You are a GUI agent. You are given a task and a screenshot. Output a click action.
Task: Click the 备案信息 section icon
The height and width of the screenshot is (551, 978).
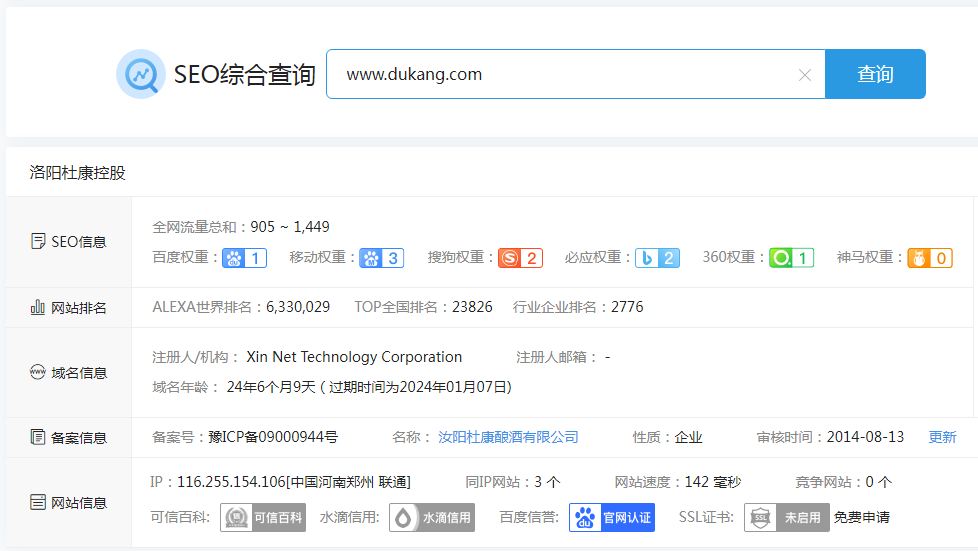point(37,437)
